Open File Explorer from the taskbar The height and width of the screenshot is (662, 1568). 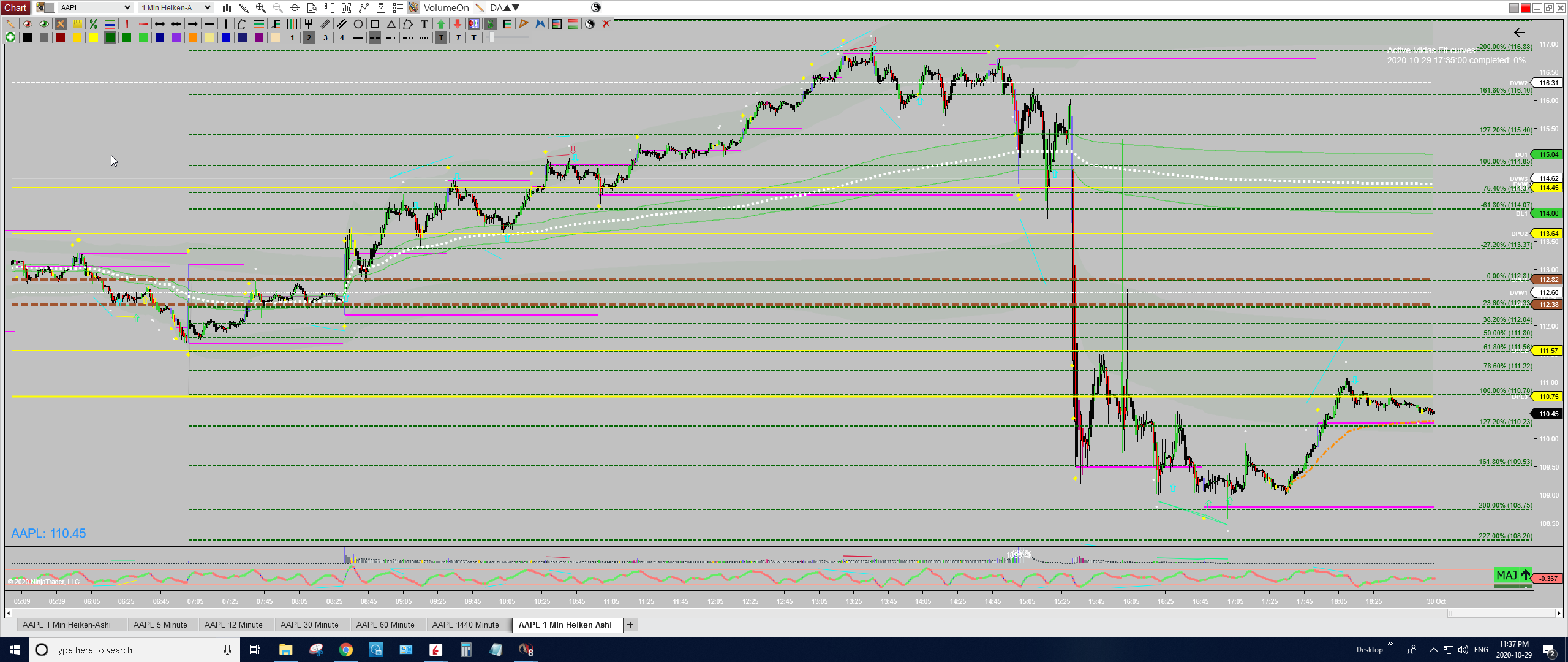click(286, 650)
